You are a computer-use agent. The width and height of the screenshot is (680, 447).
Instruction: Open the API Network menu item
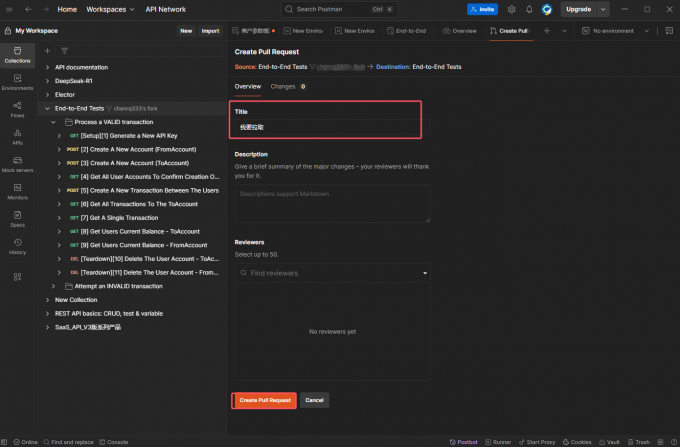(166, 9)
